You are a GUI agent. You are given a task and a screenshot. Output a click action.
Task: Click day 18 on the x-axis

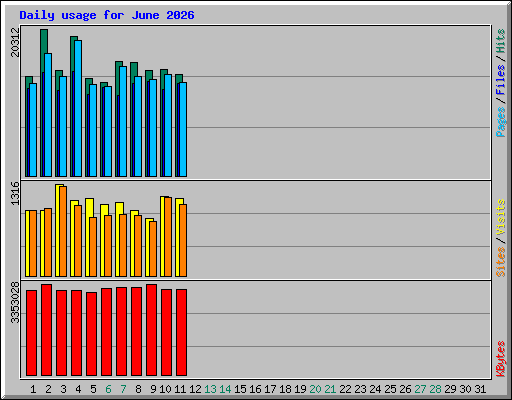pyautogui.click(x=285, y=389)
